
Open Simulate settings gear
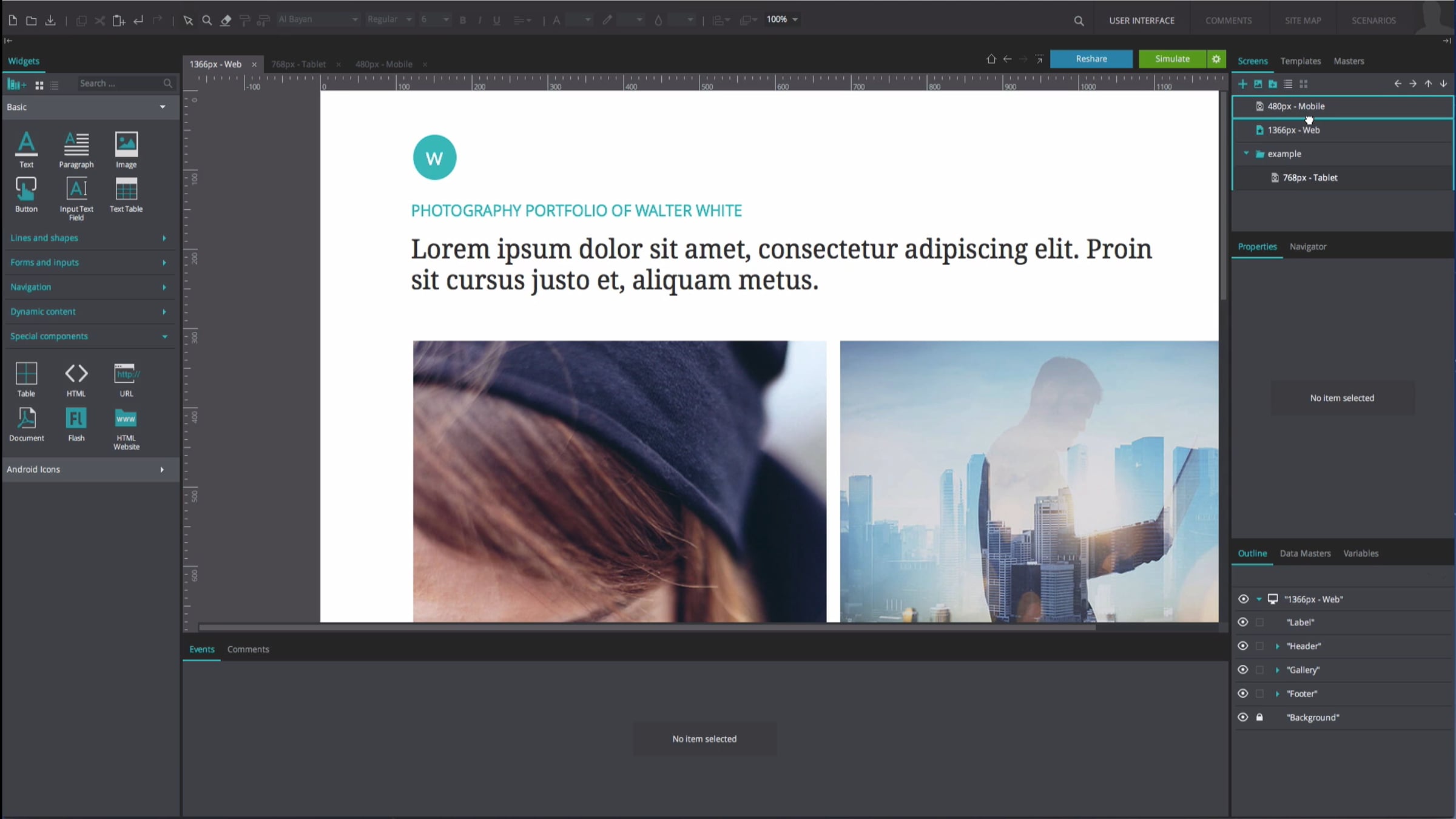(x=1216, y=59)
